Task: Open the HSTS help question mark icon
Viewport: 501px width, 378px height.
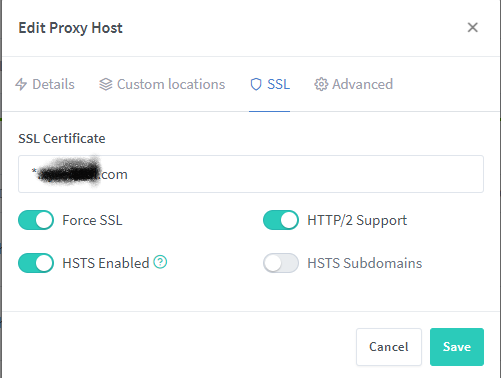Action: [160, 262]
